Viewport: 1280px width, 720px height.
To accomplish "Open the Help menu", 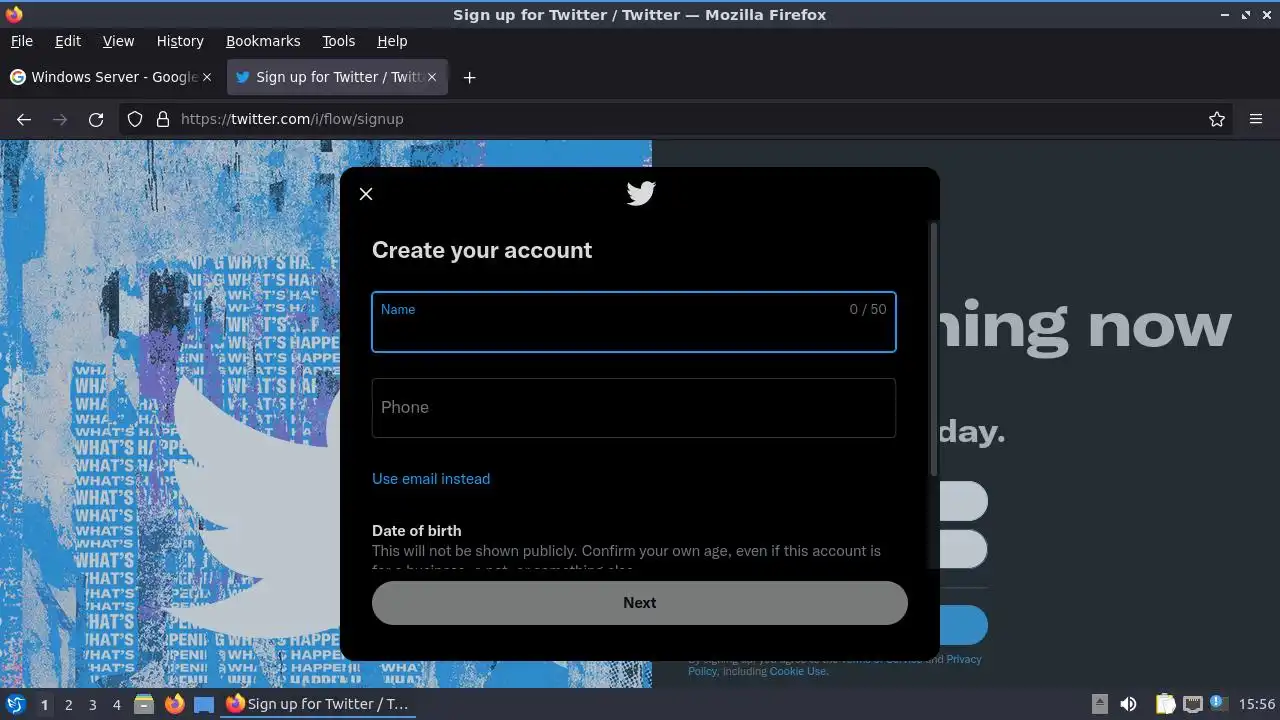I will pos(392,41).
